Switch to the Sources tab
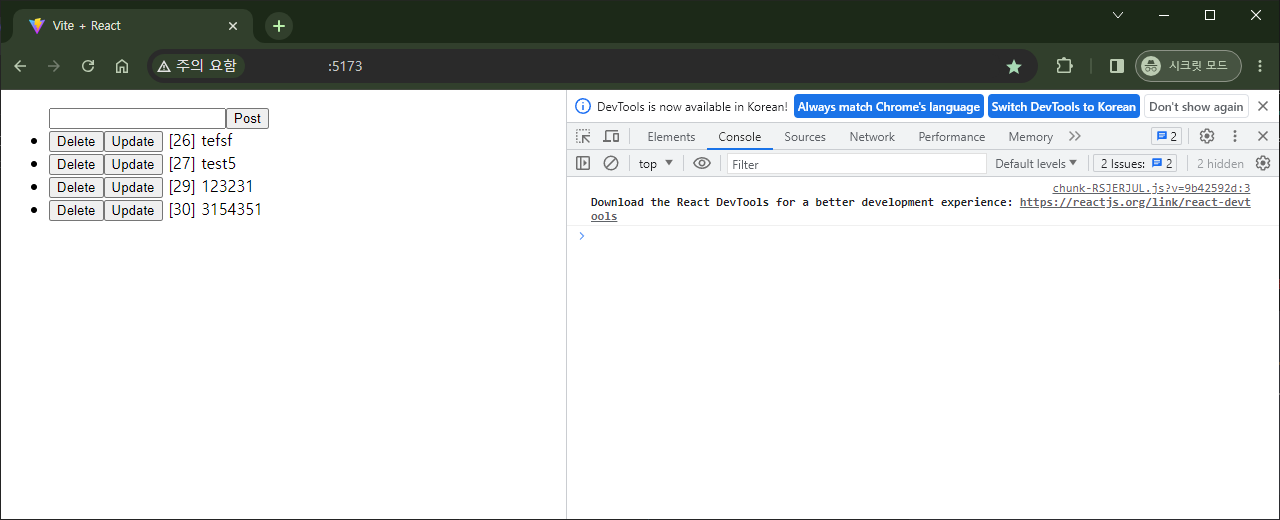Viewport: 1280px width, 520px height. [x=805, y=137]
